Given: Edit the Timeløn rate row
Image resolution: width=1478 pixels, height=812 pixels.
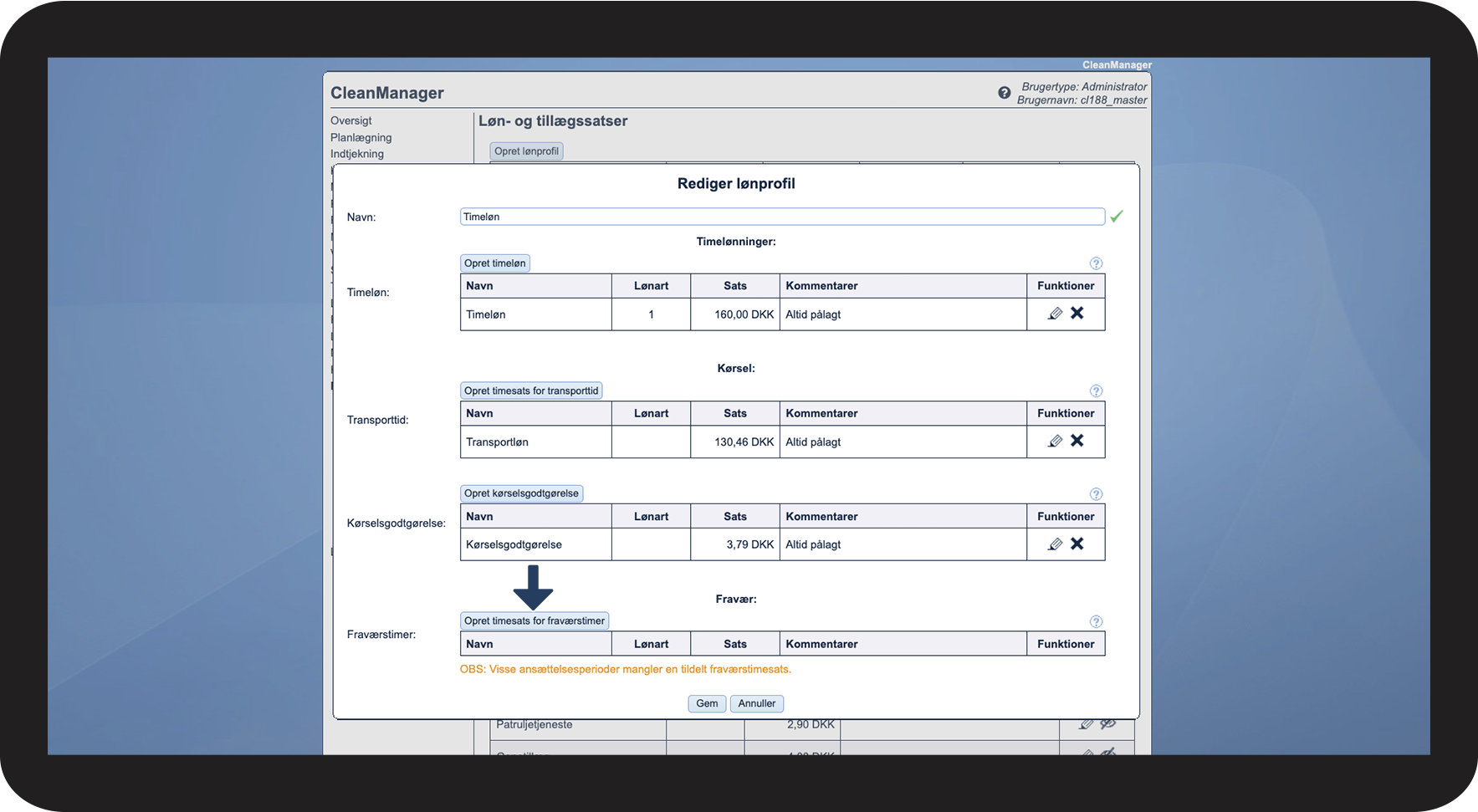Looking at the screenshot, I should click(1055, 314).
